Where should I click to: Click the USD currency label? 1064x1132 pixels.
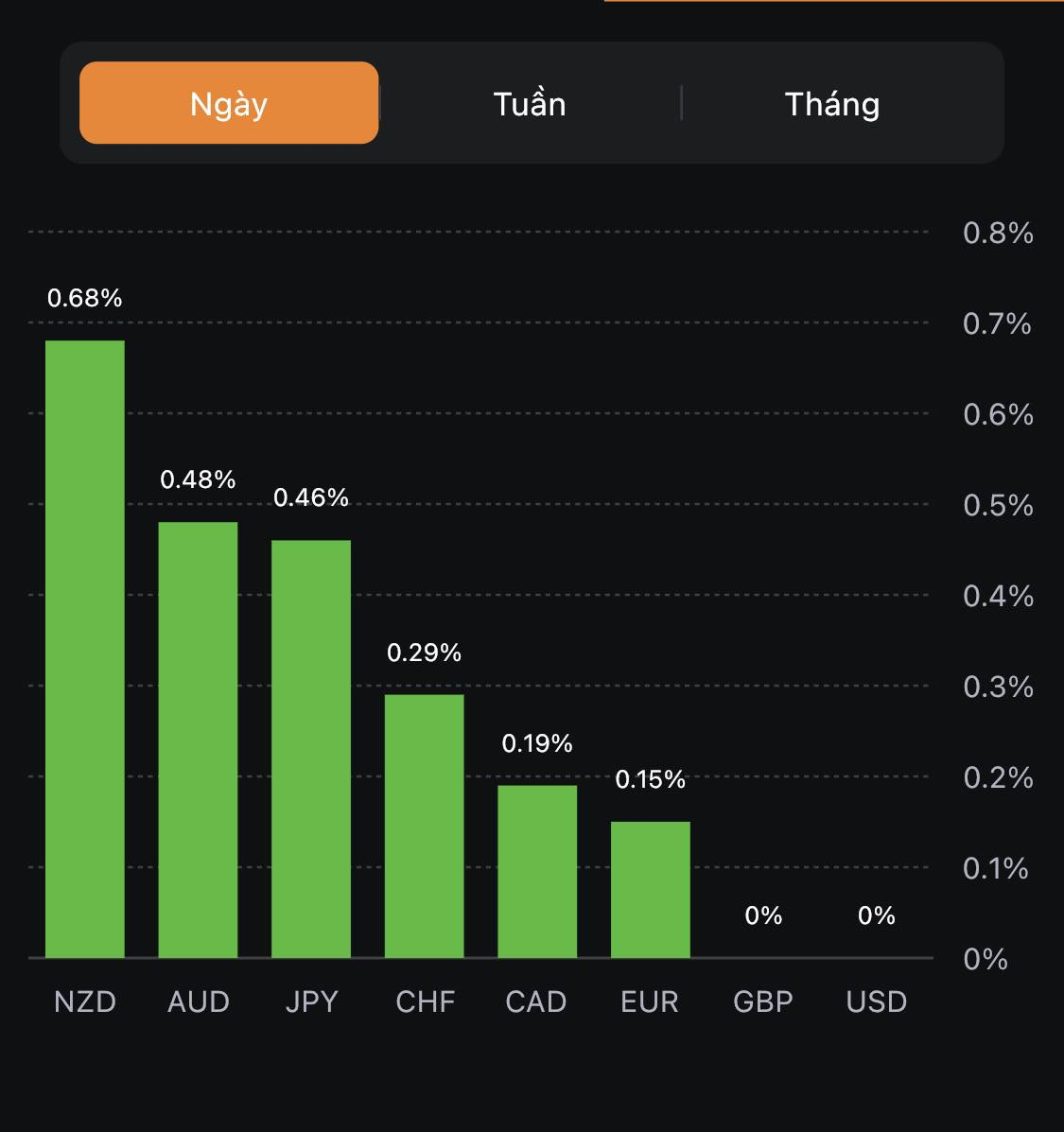[877, 1001]
